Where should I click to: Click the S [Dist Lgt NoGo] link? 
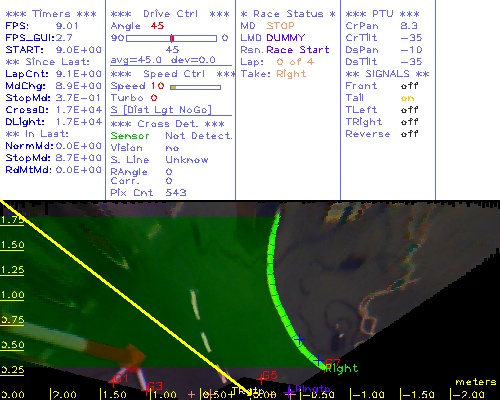point(161,110)
